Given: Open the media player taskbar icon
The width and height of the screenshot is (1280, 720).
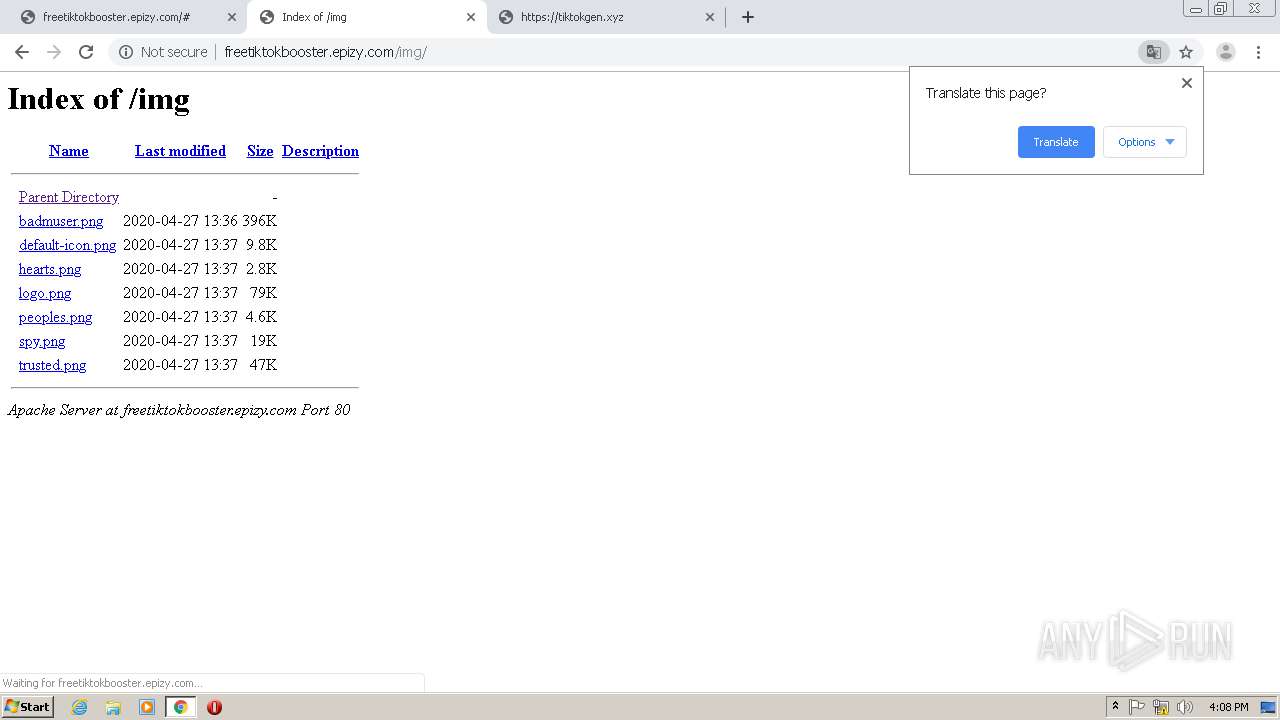Looking at the screenshot, I should [x=147, y=707].
